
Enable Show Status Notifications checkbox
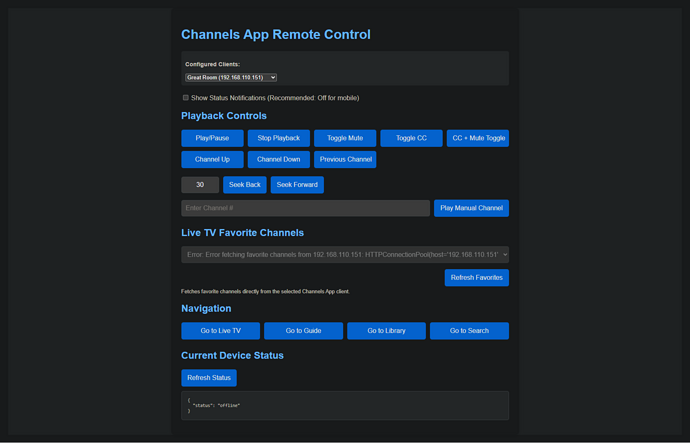[x=186, y=98]
